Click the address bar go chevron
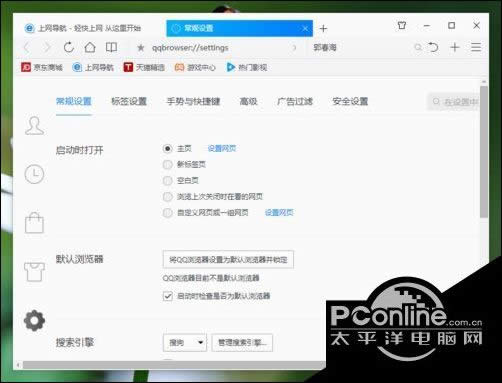 click(x=294, y=48)
